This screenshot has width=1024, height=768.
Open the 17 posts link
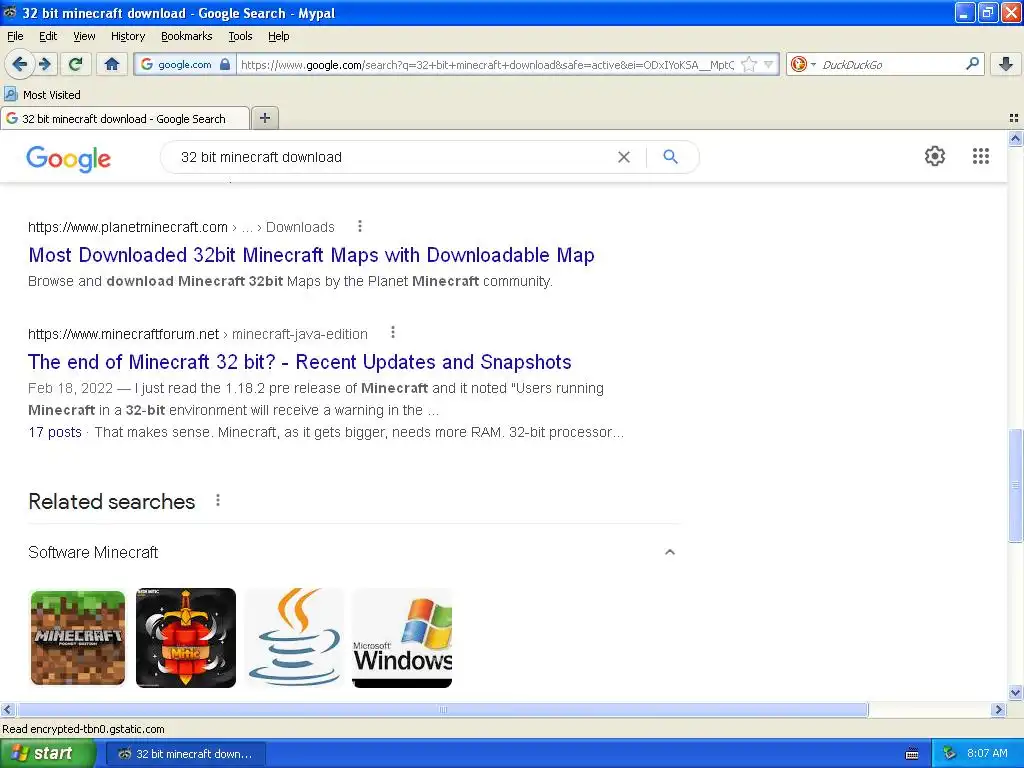[55, 432]
